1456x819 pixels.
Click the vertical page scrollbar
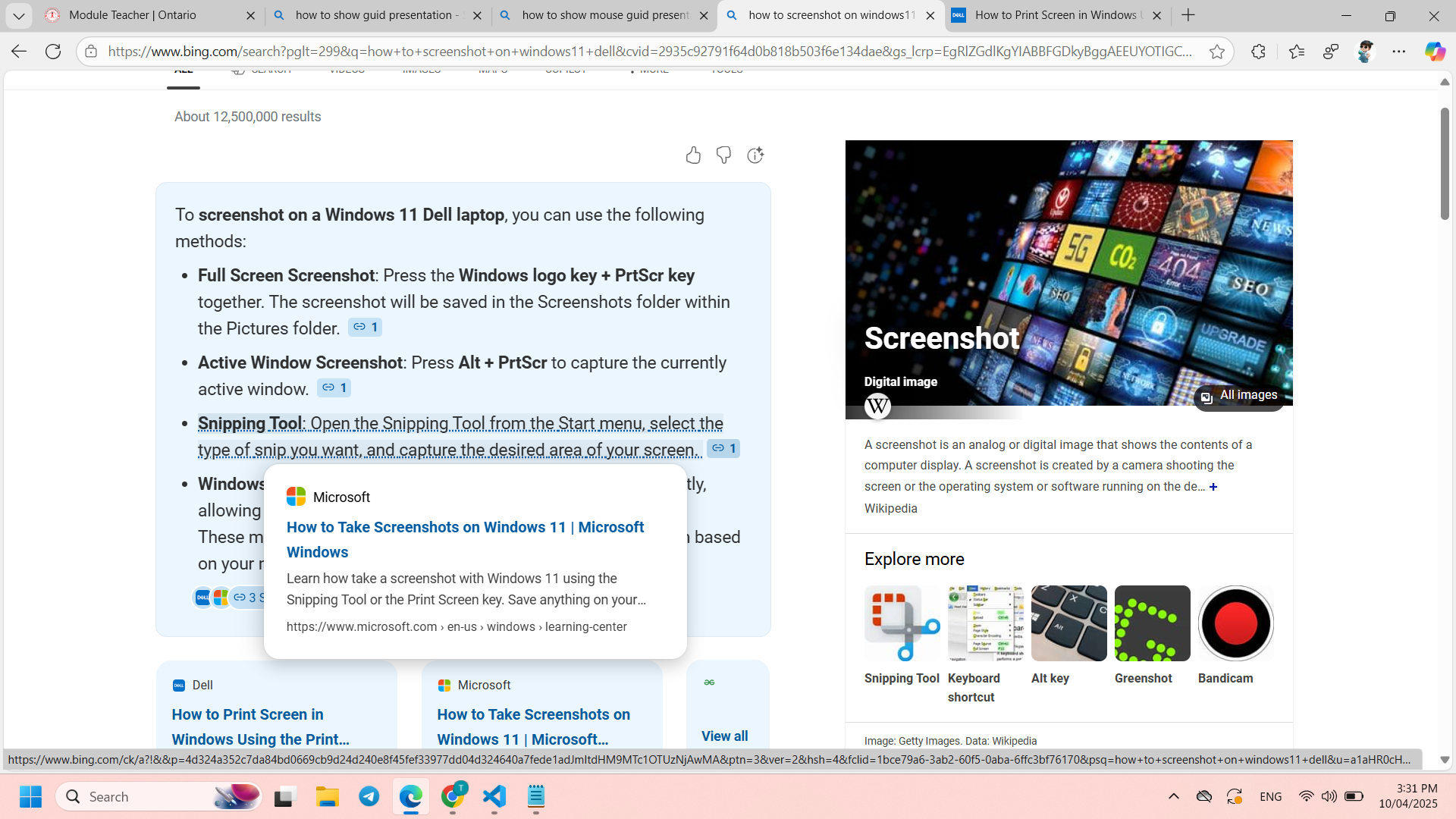[x=1444, y=164]
